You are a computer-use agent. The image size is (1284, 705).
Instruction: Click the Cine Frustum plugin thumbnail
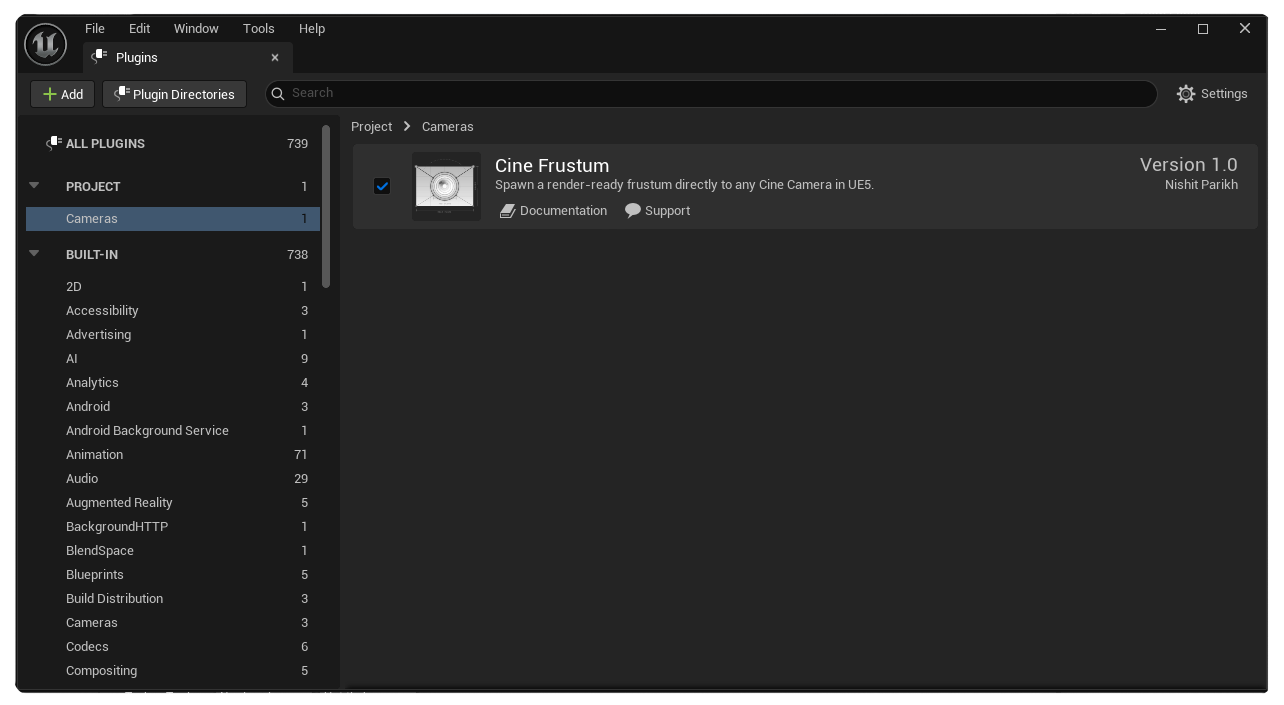pos(446,186)
